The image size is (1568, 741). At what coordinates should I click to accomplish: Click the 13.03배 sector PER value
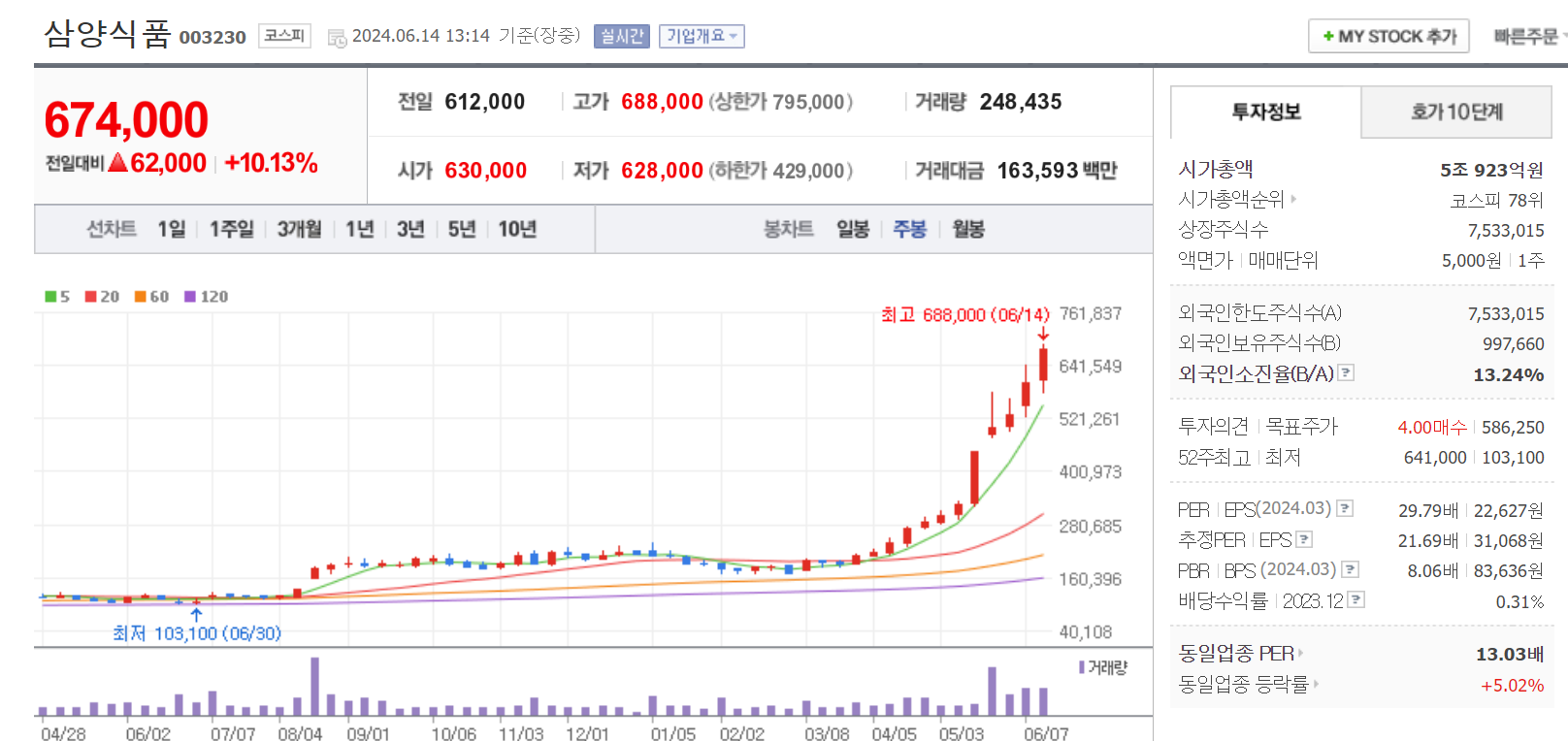click(1510, 655)
